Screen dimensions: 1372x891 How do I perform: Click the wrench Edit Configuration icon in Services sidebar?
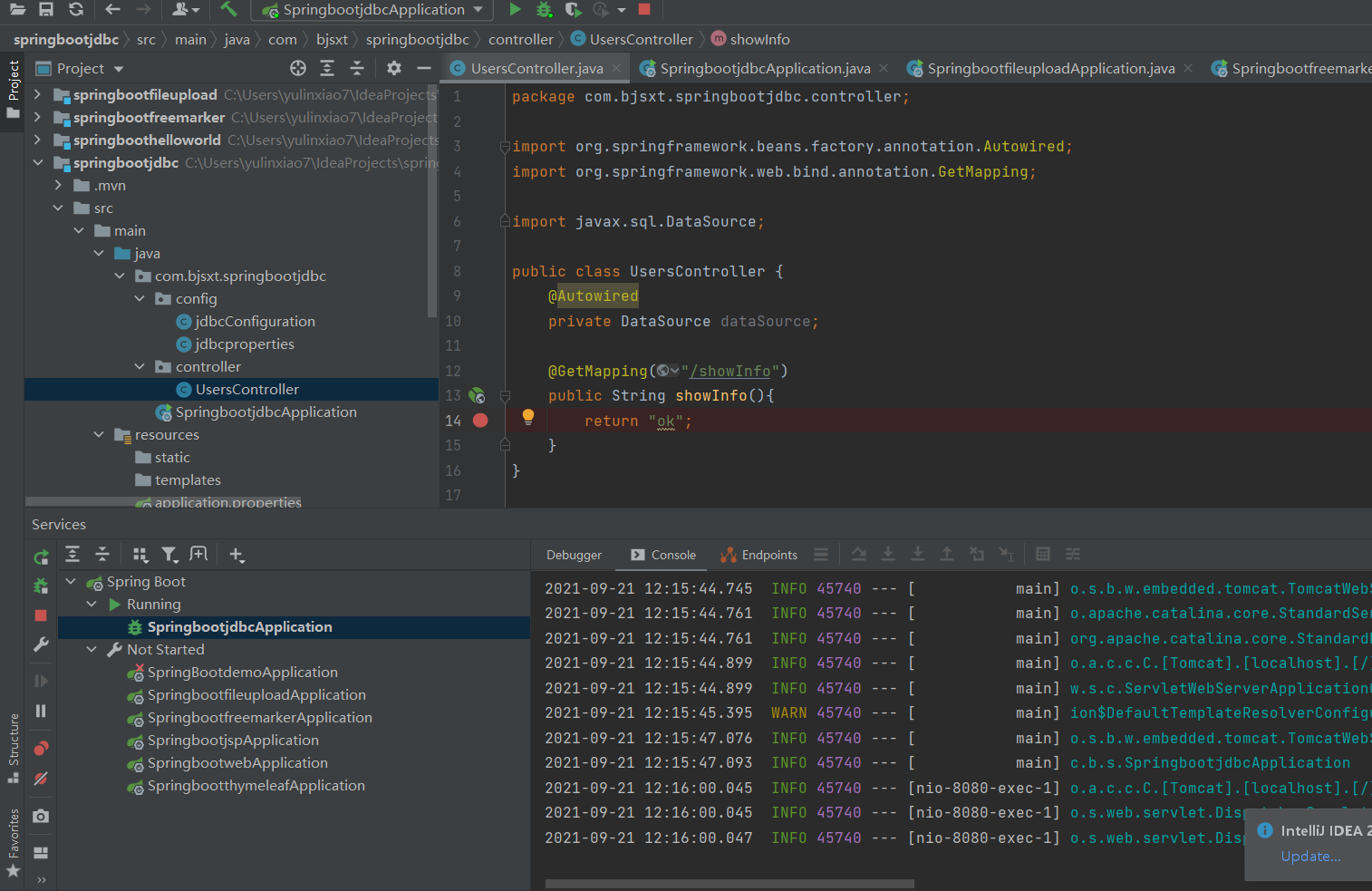[41, 644]
